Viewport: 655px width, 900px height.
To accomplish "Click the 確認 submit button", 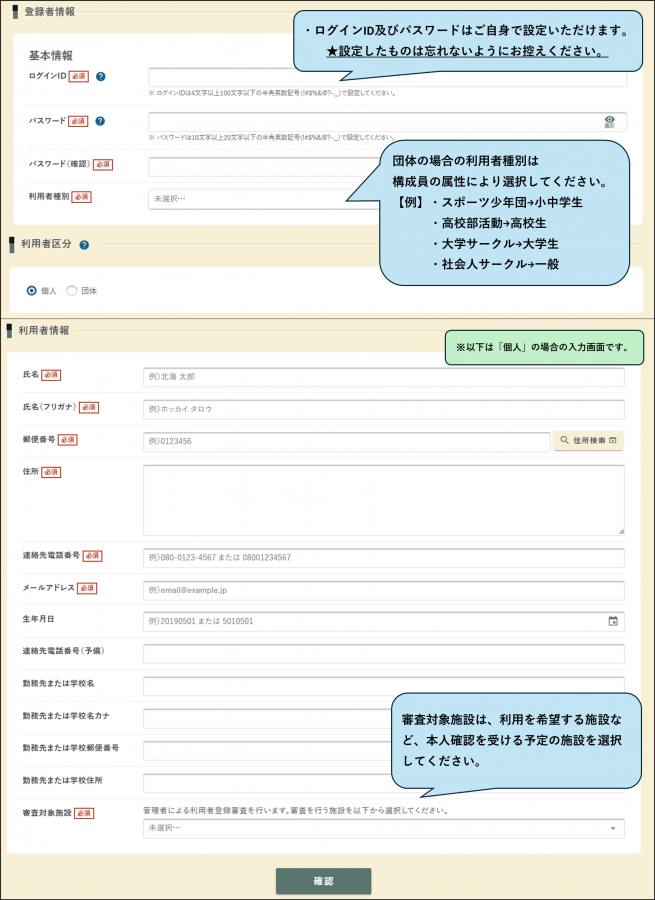I will (324, 881).
